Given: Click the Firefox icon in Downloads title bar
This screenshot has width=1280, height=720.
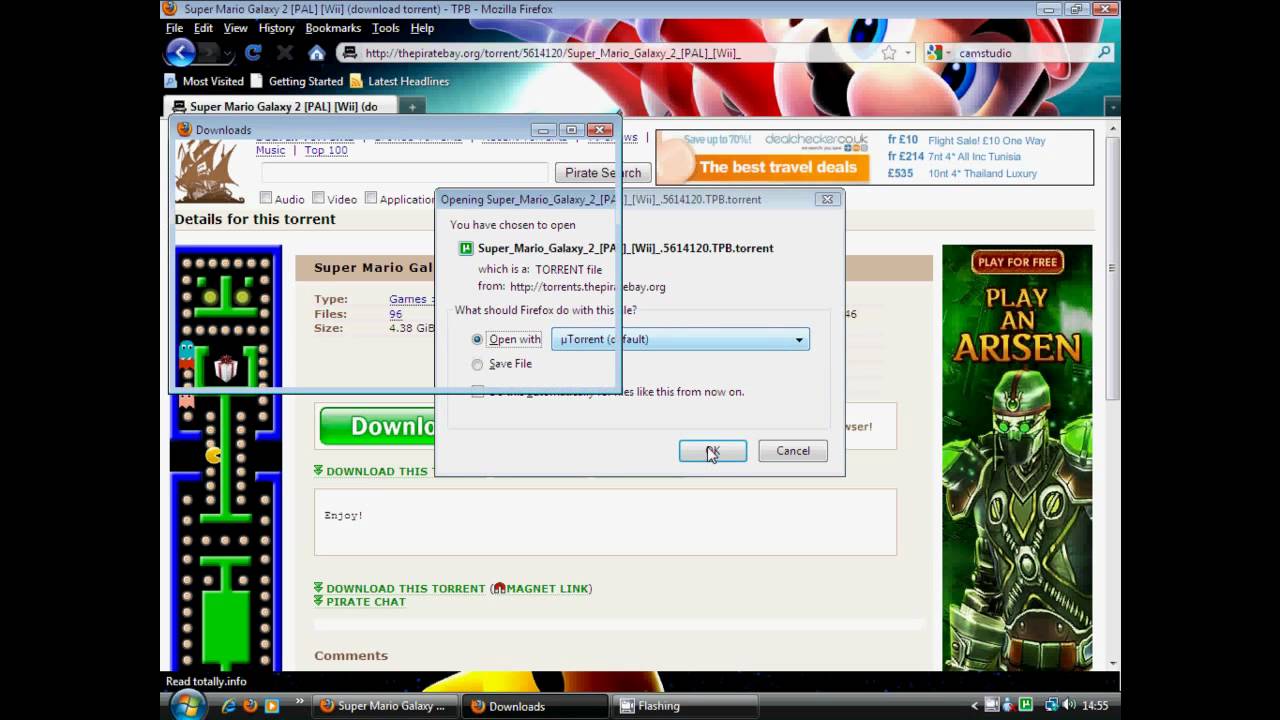Looking at the screenshot, I should pyautogui.click(x=184, y=129).
